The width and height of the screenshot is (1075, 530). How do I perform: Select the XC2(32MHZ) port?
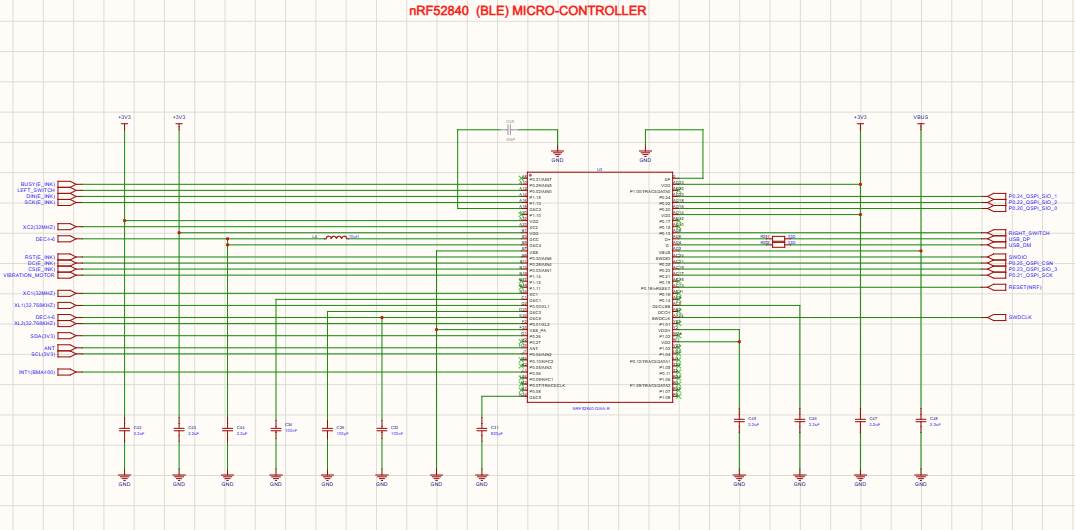coord(67,226)
